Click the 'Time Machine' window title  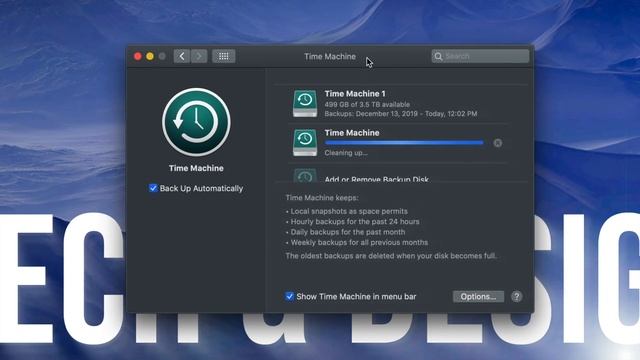click(330, 57)
